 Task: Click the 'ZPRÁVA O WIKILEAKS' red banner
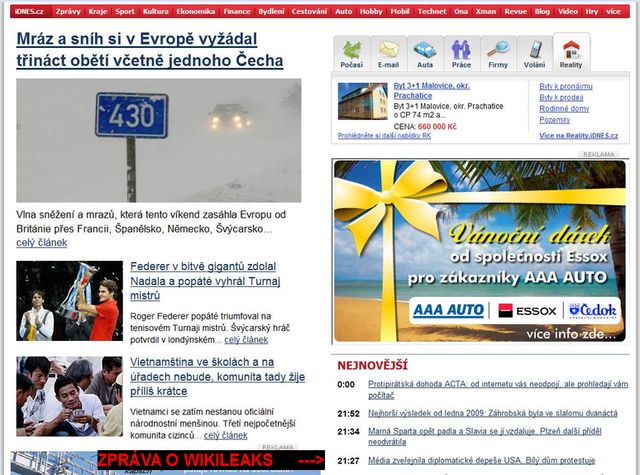pyautogui.click(x=211, y=460)
